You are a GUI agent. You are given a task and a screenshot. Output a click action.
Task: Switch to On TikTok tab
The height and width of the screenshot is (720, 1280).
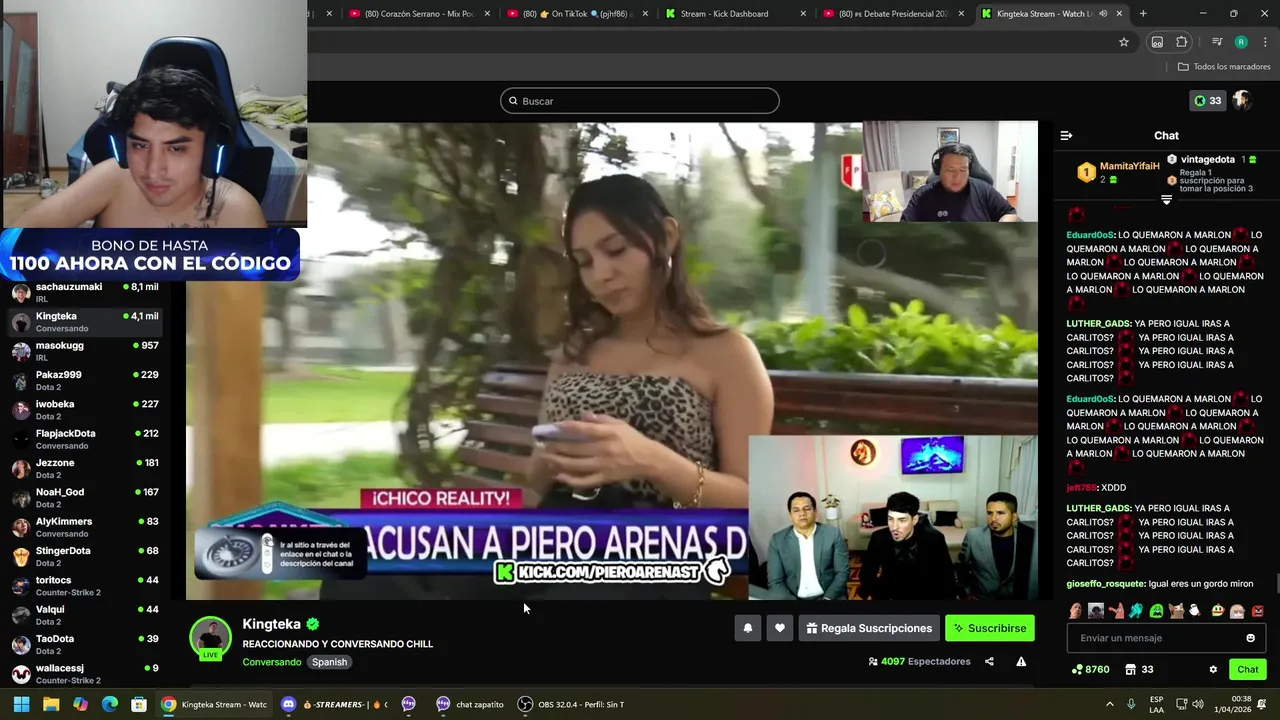pos(577,14)
